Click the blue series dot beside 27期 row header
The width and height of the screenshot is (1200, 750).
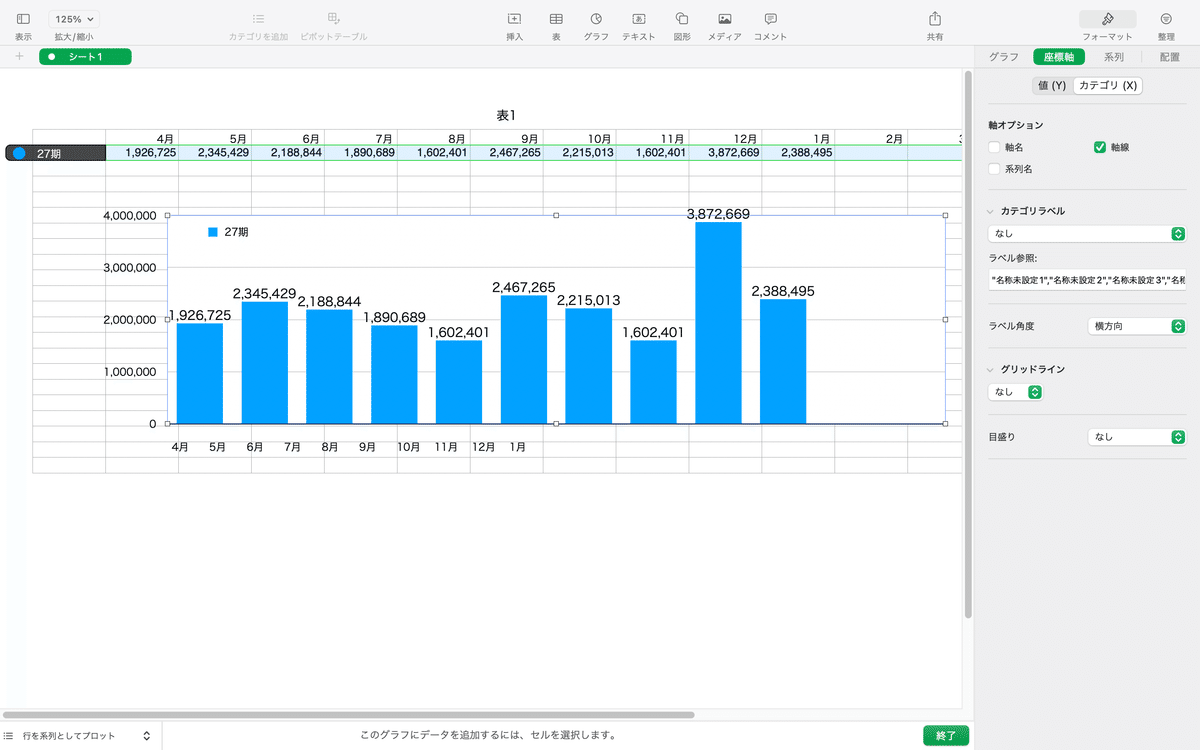(x=19, y=153)
